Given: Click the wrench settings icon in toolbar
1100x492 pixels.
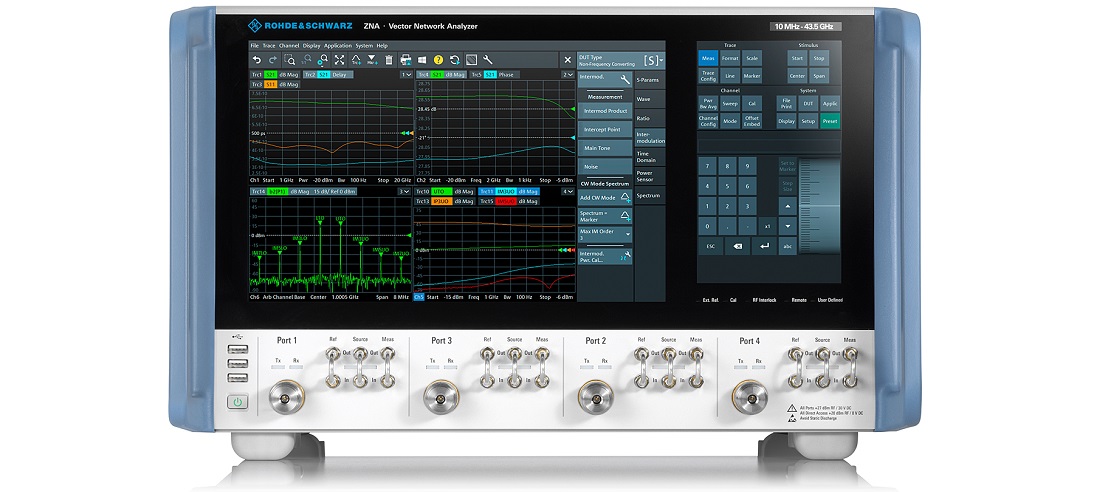Looking at the screenshot, I should point(488,60).
